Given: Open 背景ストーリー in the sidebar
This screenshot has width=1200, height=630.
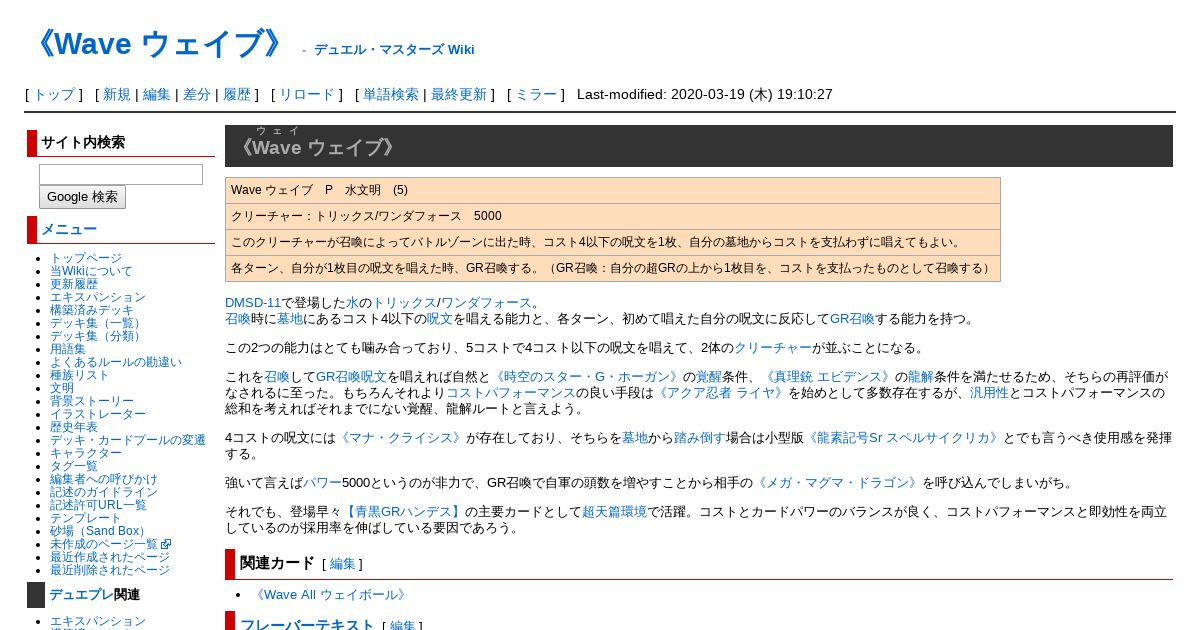Looking at the screenshot, I should [x=92, y=401].
